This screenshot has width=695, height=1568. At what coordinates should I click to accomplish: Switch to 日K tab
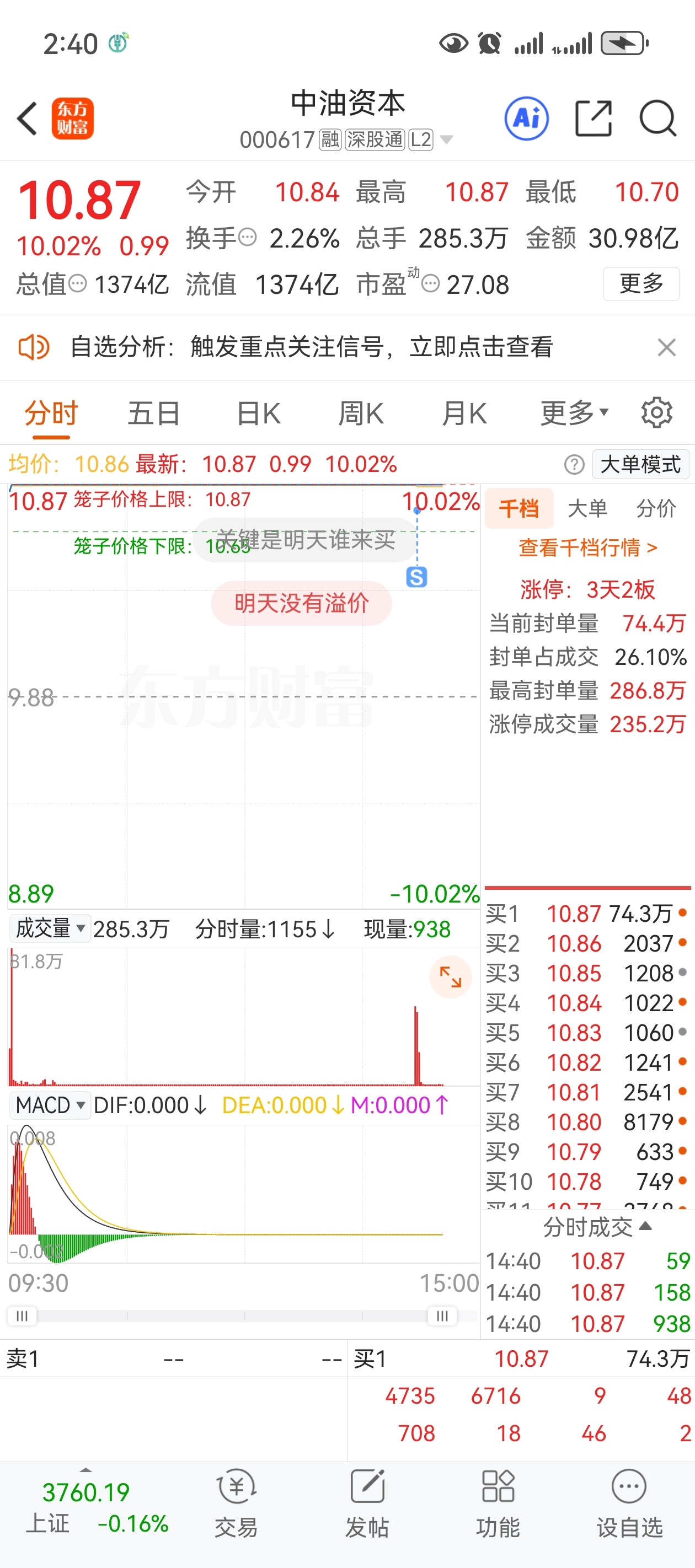point(258,414)
